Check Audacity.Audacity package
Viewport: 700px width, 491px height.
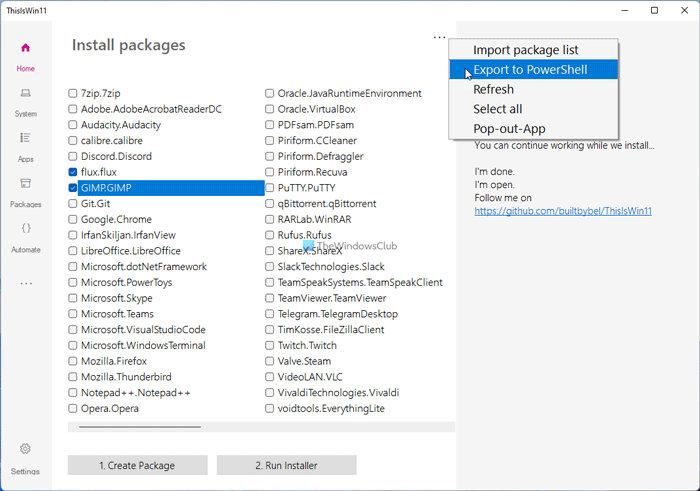tap(73, 125)
